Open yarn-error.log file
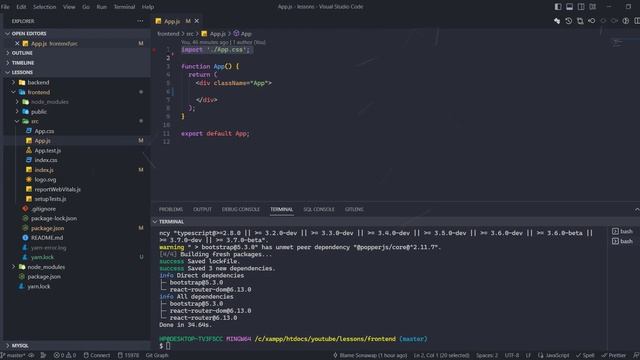 pyautogui.click(x=48, y=247)
